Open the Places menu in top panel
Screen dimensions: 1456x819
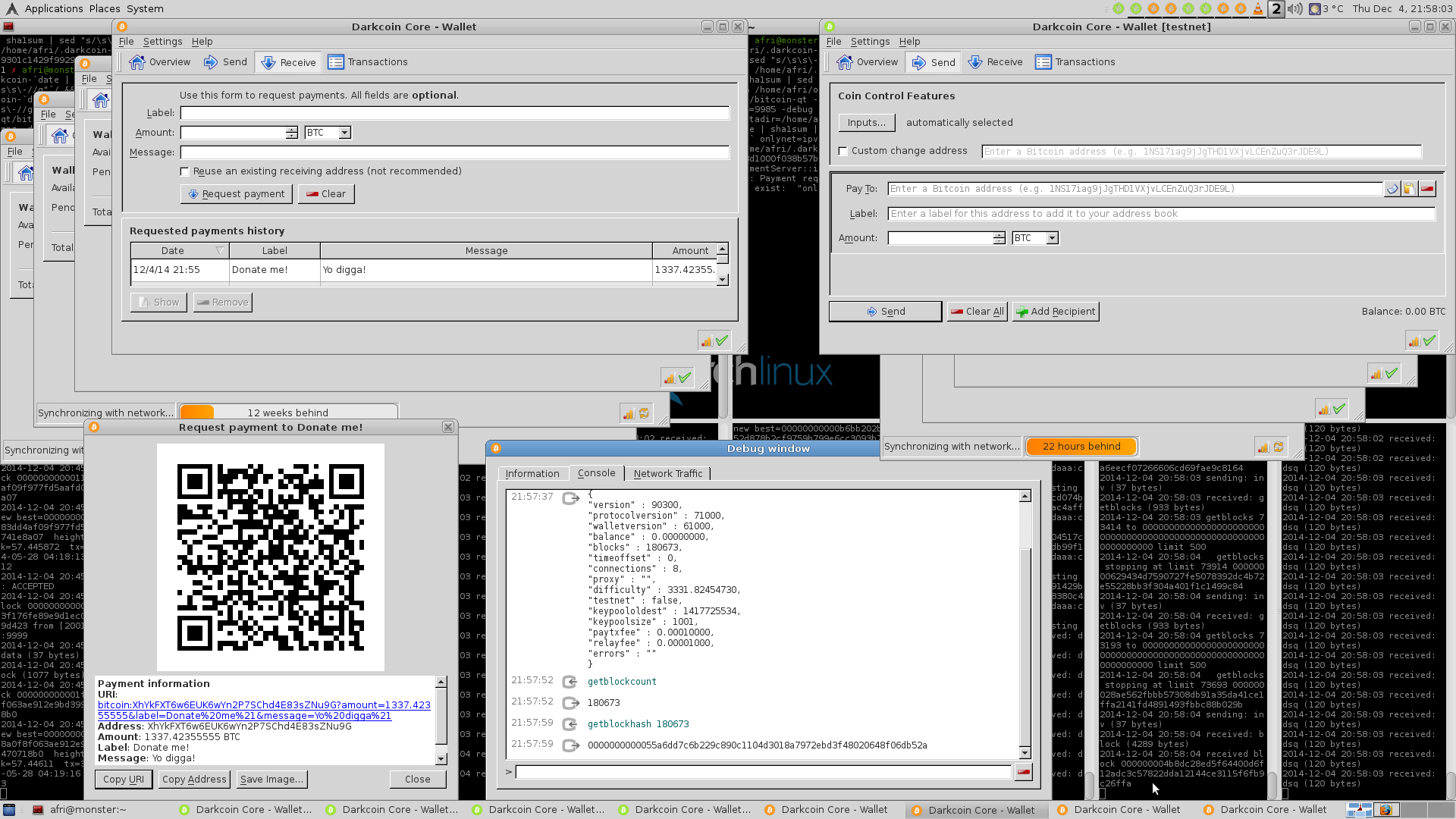[104, 9]
